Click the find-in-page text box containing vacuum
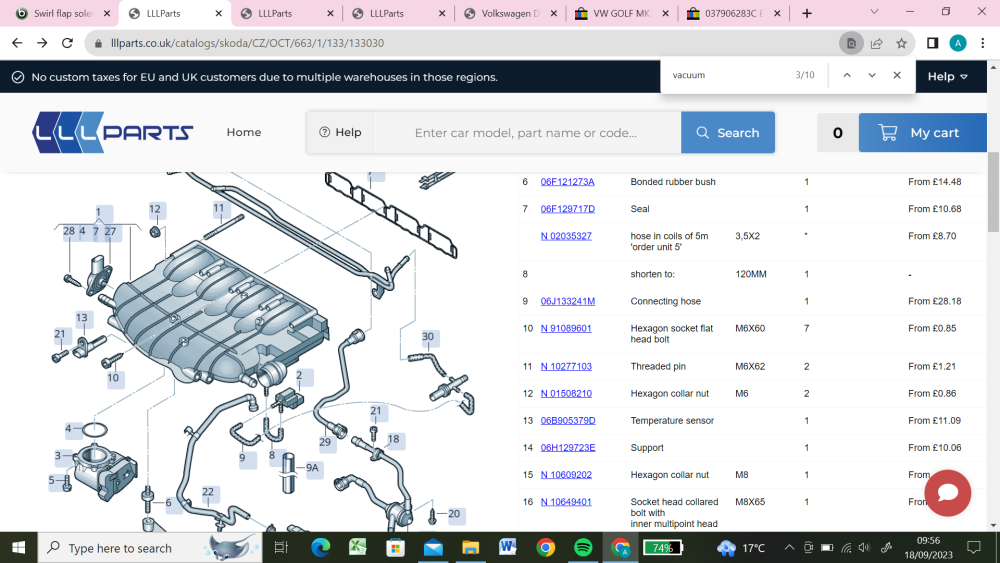Screen dimensions: 1000x563 click(x=727, y=75)
